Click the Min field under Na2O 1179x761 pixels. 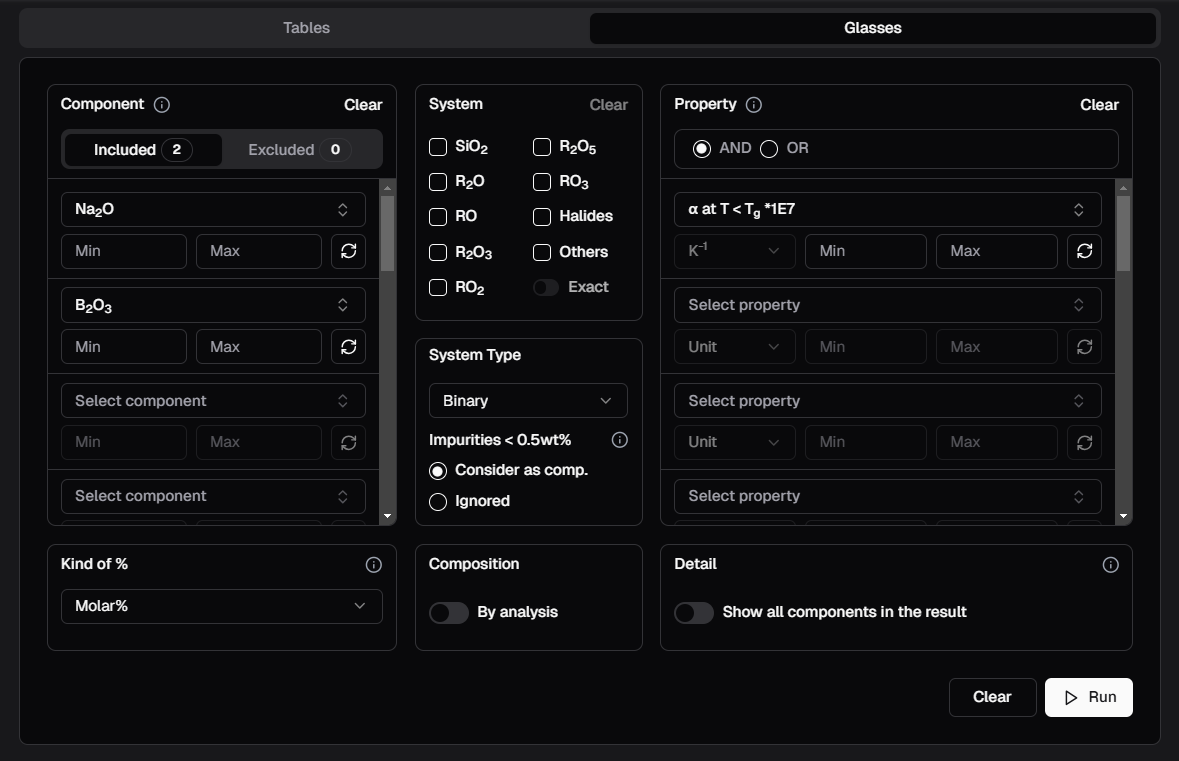click(x=124, y=251)
